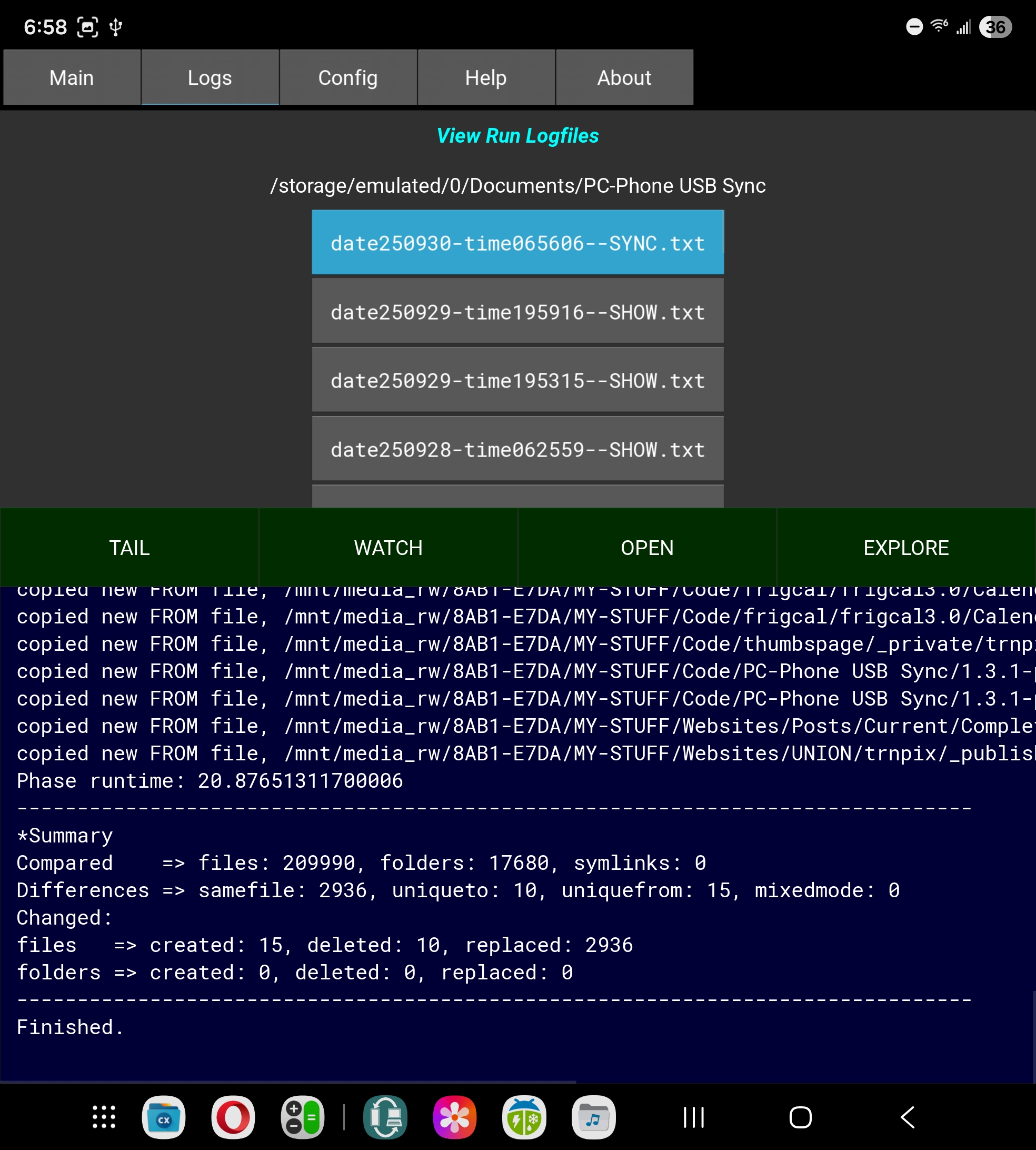This screenshot has width=1036, height=1150.
Task: Open the Opera browser icon
Action: (x=233, y=1117)
